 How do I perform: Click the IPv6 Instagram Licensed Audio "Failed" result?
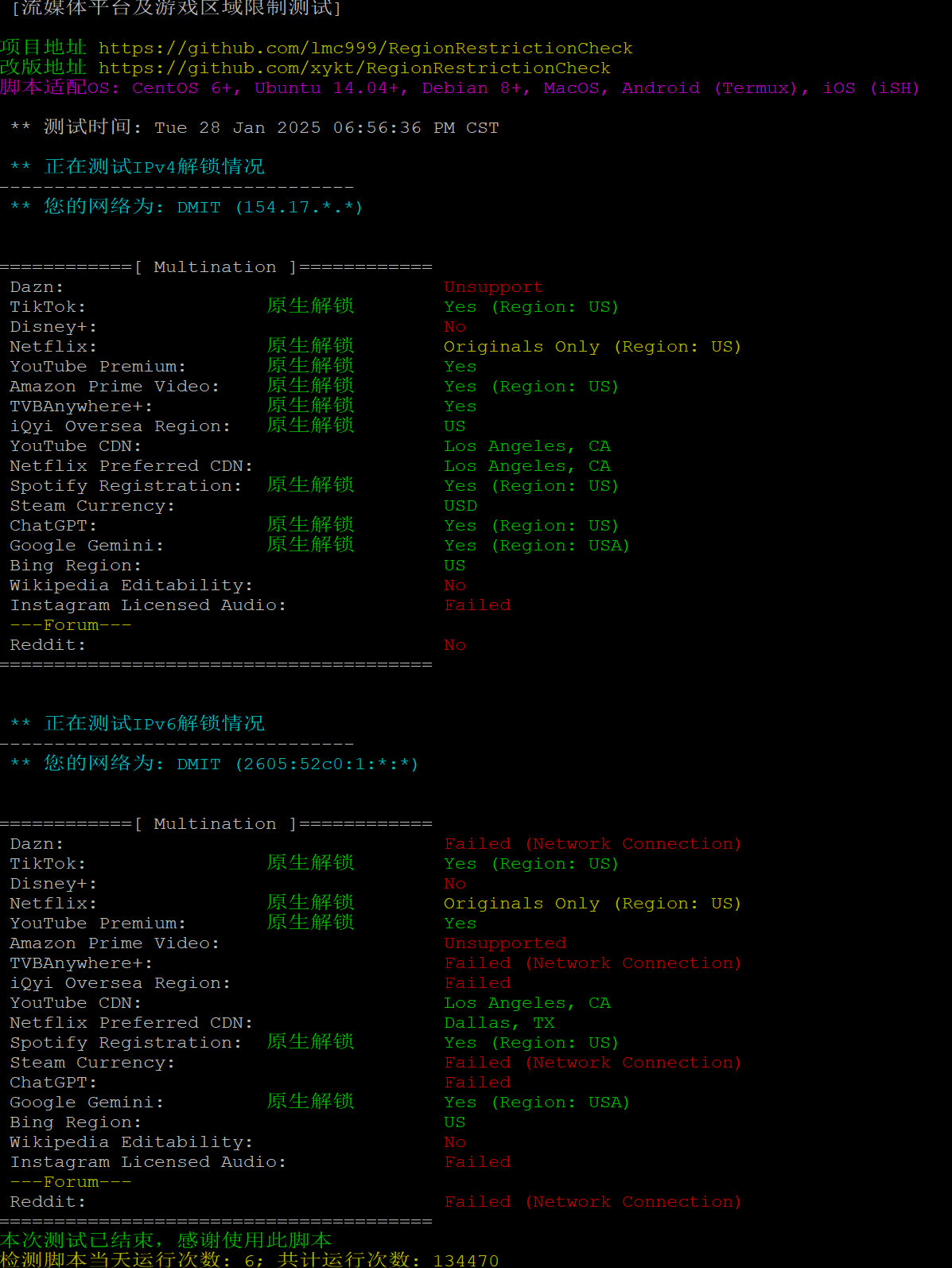coord(477,1162)
